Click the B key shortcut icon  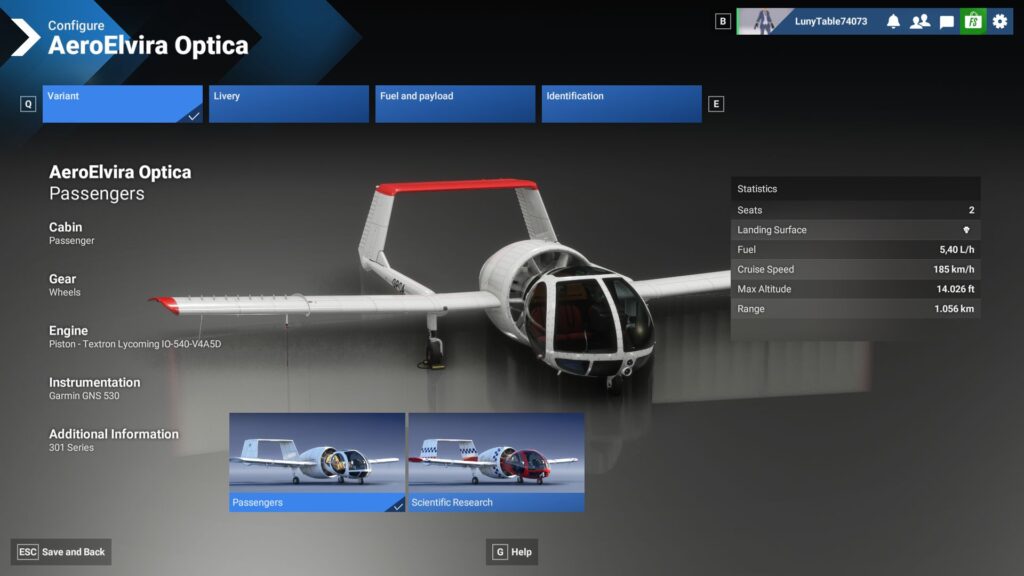723,21
